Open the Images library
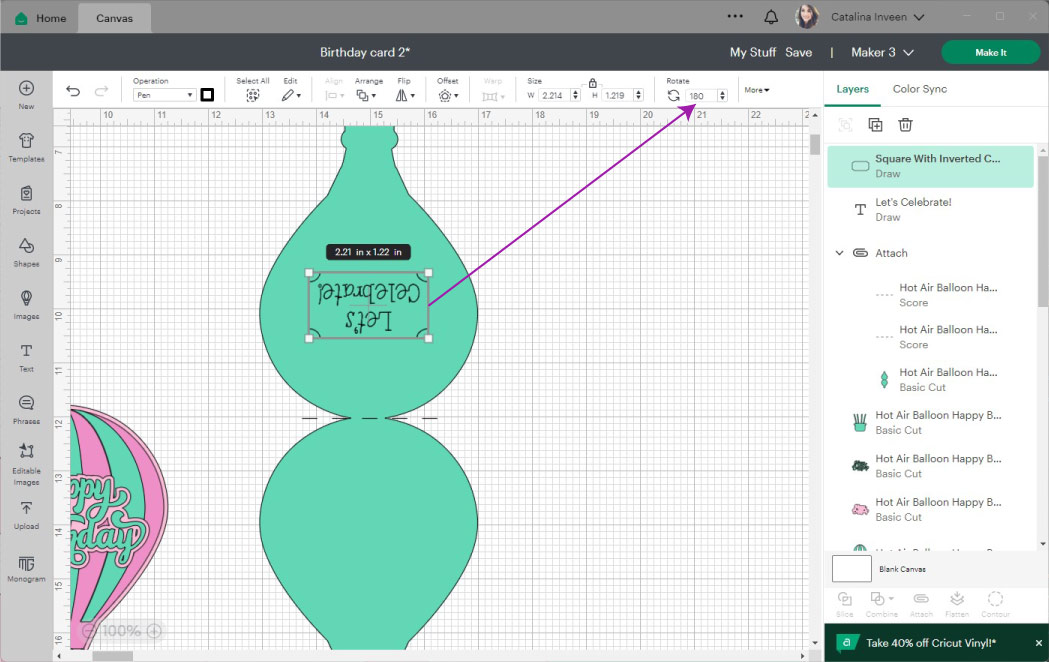This screenshot has height=662, width=1049. click(26, 304)
